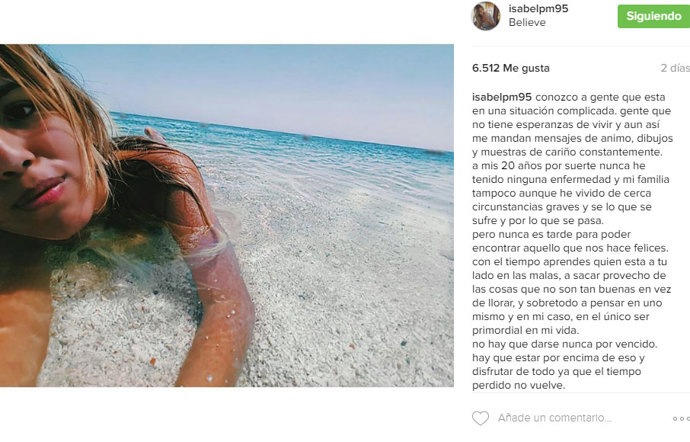
Task: Click the beach selfie photo
Action: pyautogui.click(x=227, y=215)
